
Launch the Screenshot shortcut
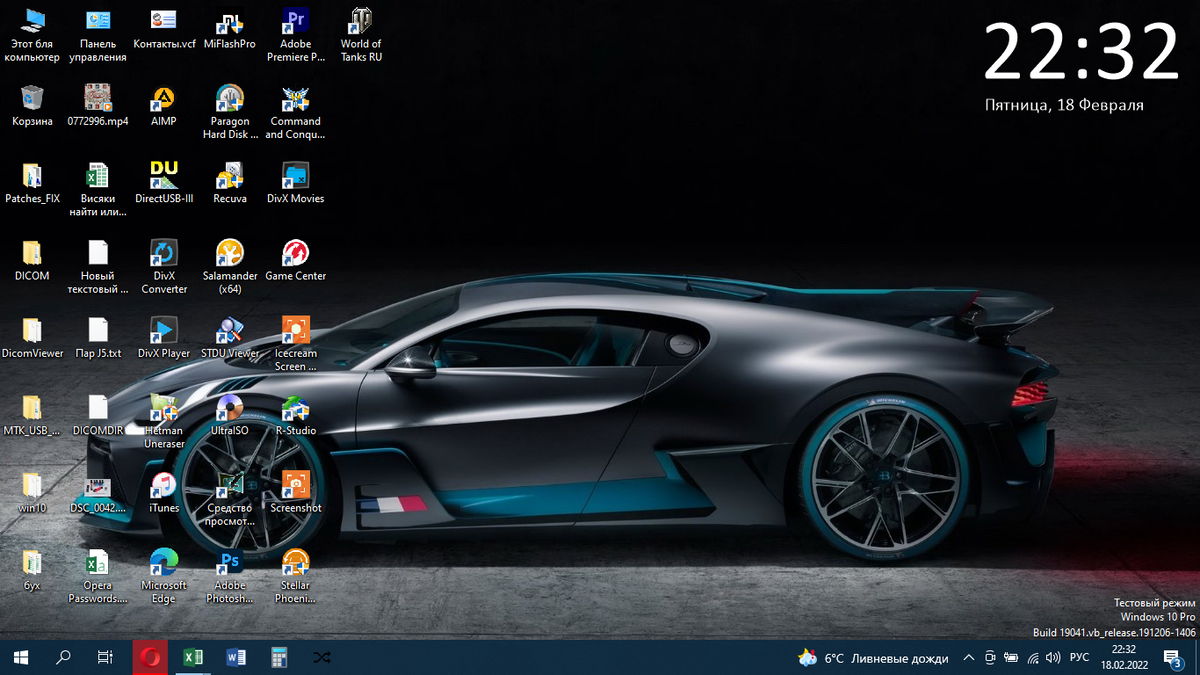(x=295, y=491)
